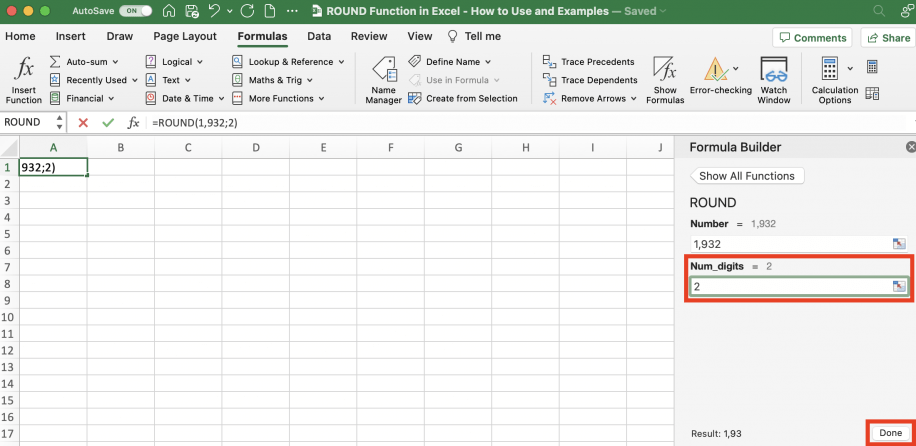Toggle the AutoSave switch

click(135, 11)
